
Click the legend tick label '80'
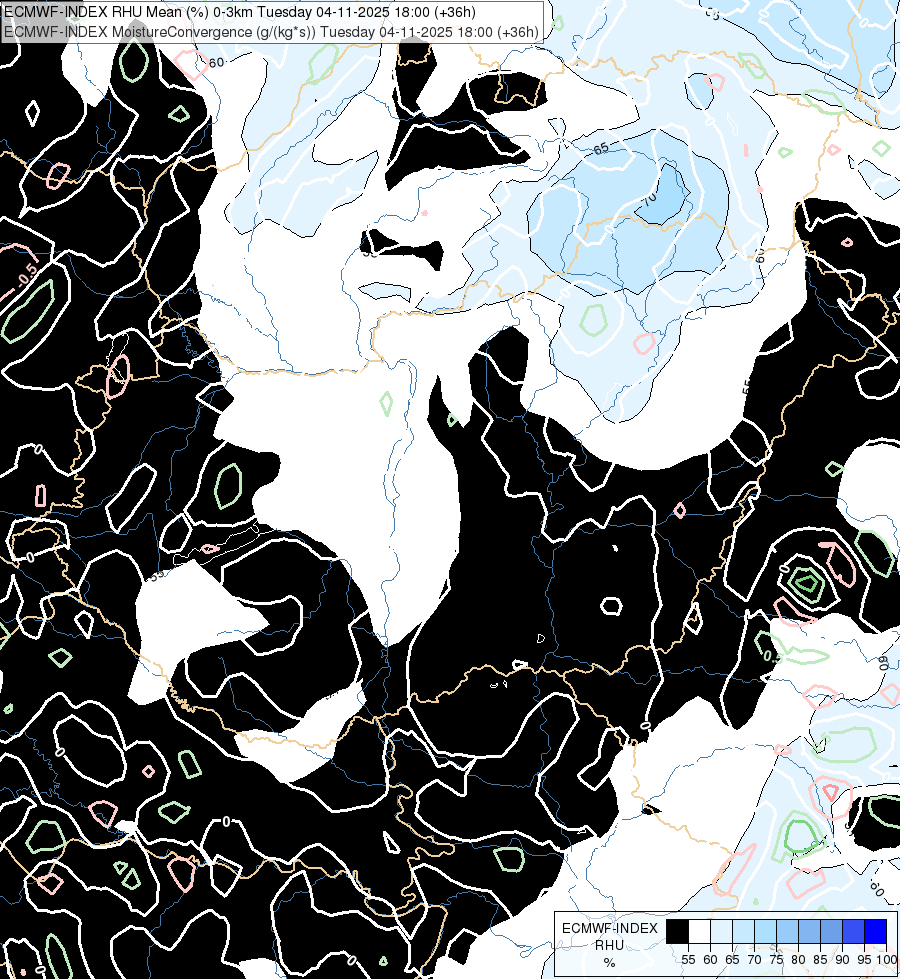pyautogui.click(x=798, y=960)
